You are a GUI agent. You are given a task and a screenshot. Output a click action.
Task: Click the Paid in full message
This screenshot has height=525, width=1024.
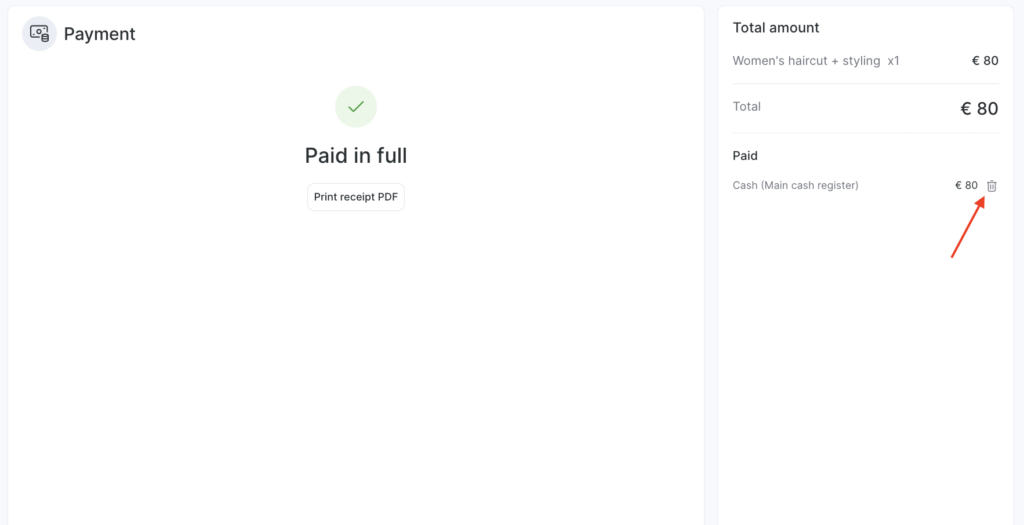click(356, 156)
